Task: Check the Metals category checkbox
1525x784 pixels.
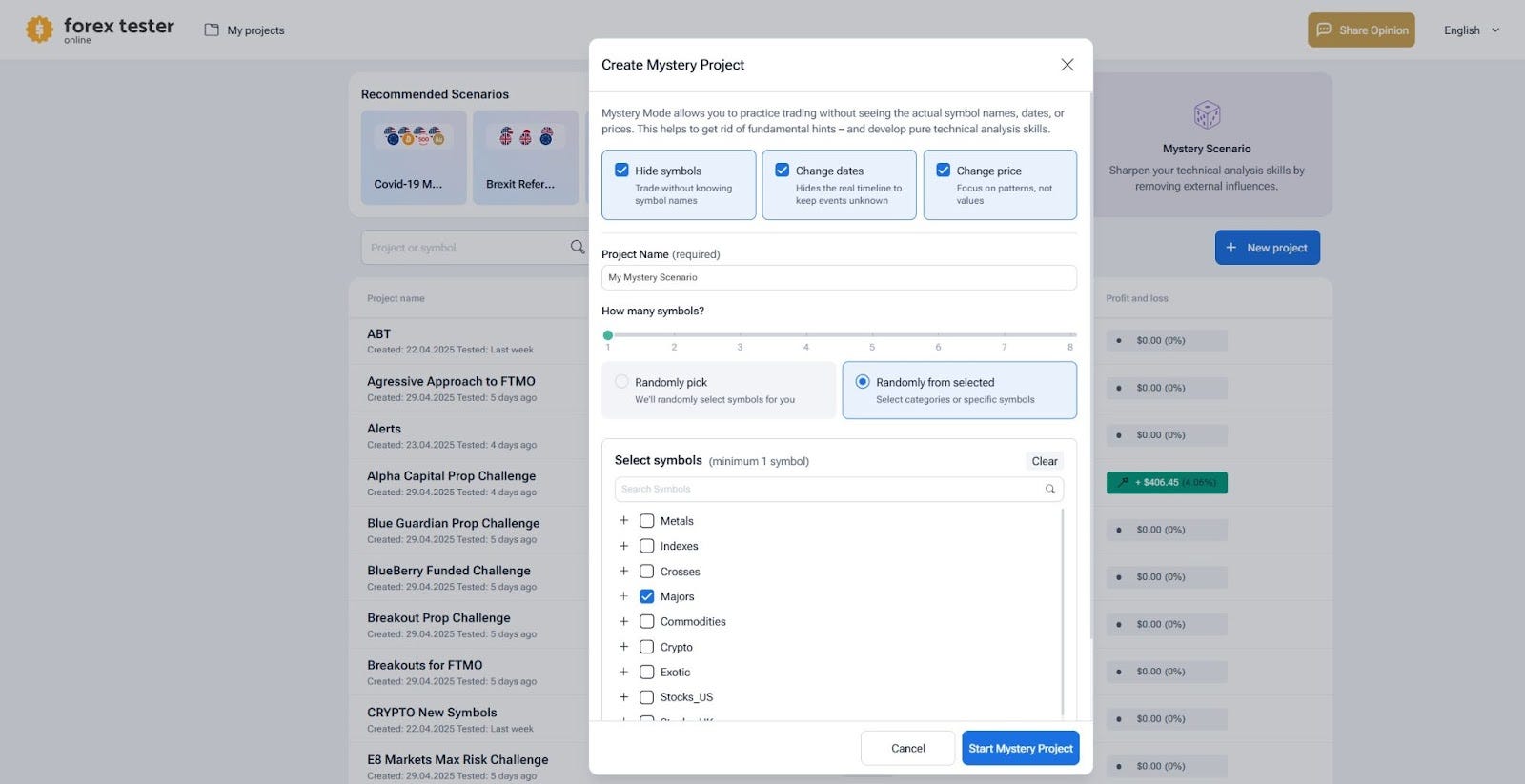Action: coord(646,521)
